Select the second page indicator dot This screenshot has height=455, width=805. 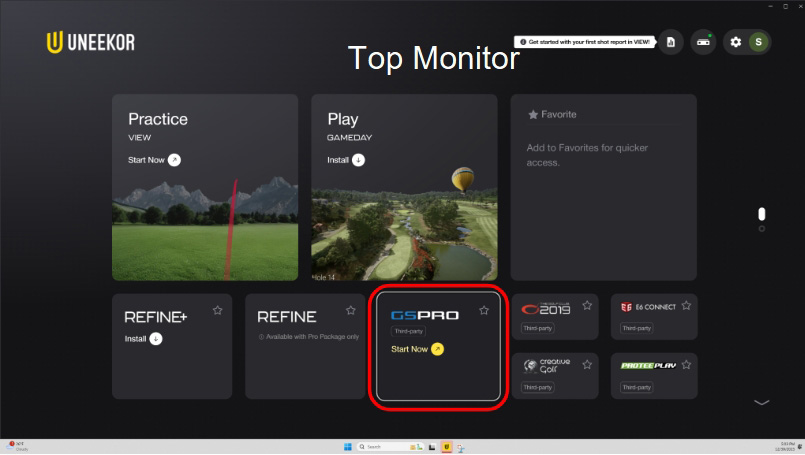point(762,229)
